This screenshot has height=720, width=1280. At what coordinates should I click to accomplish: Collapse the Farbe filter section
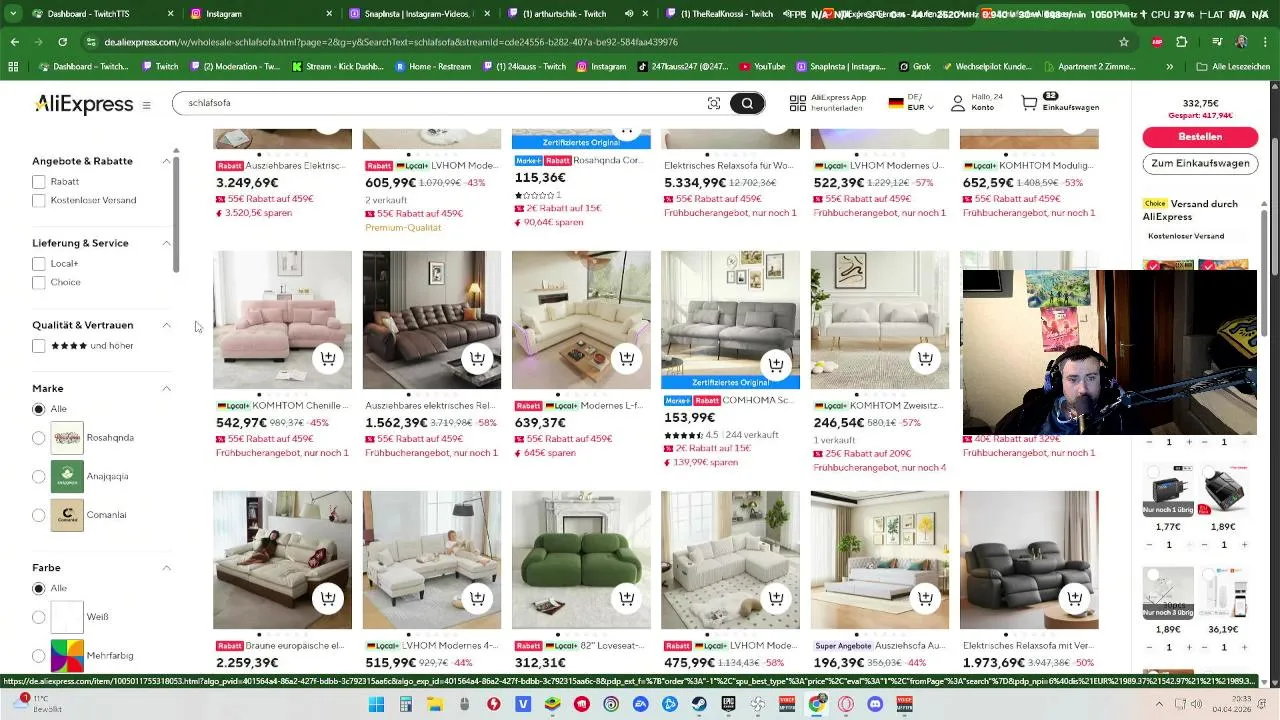(167, 567)
